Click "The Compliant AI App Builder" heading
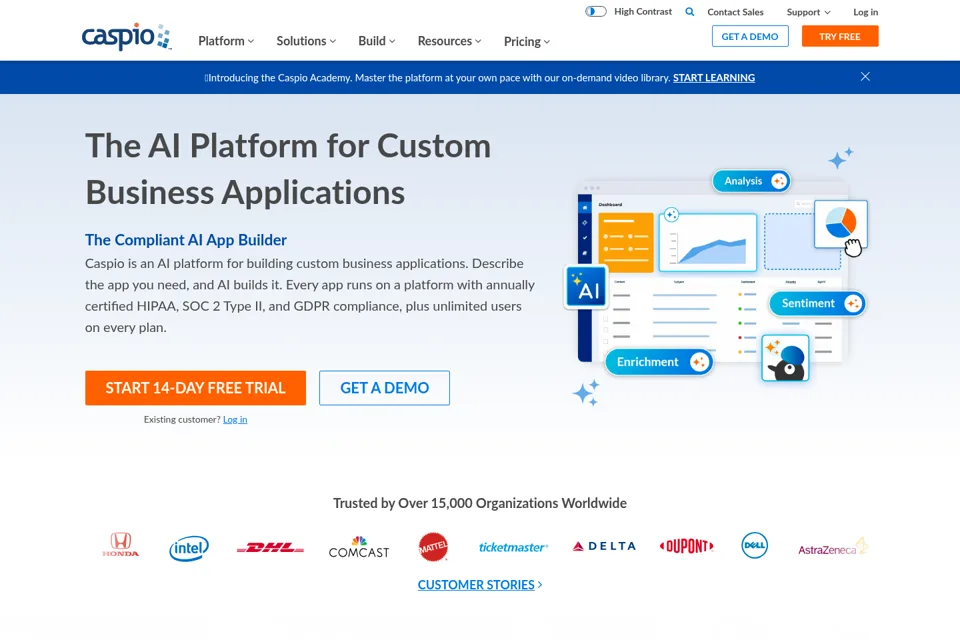 (x=186, y=239)
